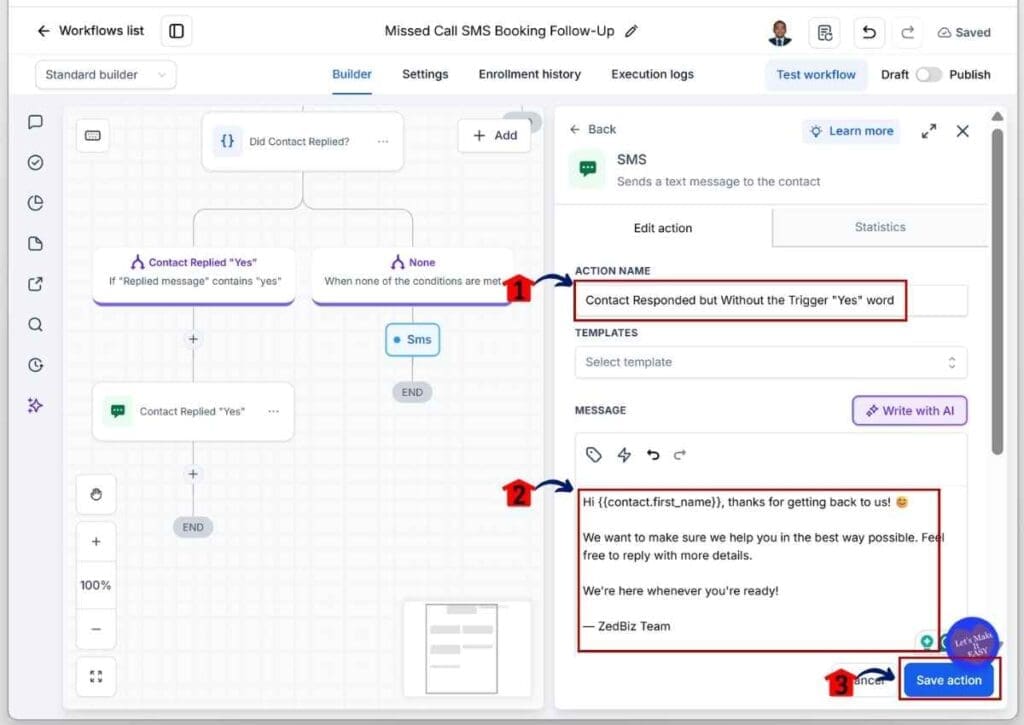Open the sidebar panel toggle icon
This screenshot has width=1024, height=725.
pyautogui.click(x=176, y=31)
